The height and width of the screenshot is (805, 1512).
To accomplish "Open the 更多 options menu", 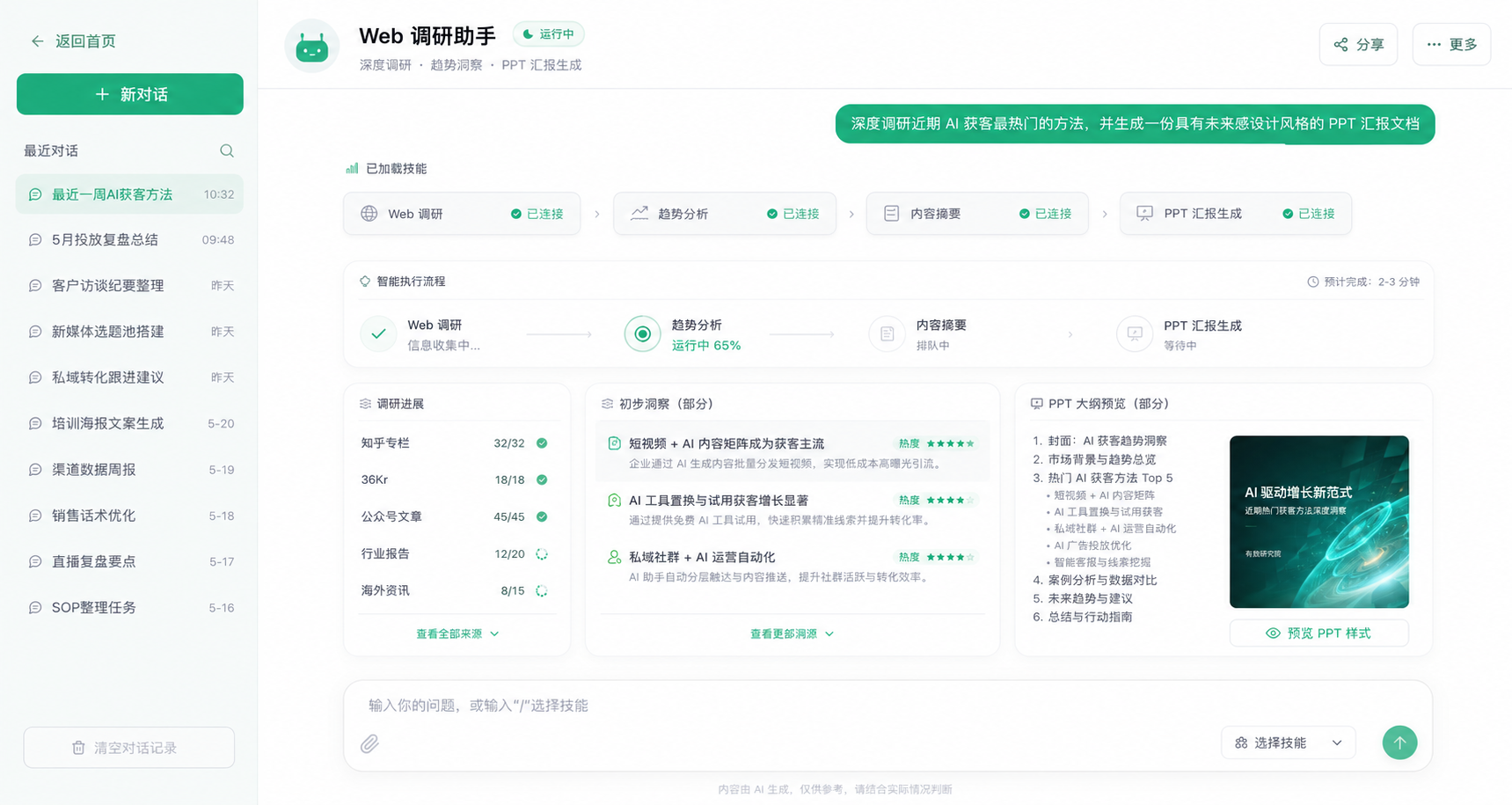I will [x=1451, y=44].
